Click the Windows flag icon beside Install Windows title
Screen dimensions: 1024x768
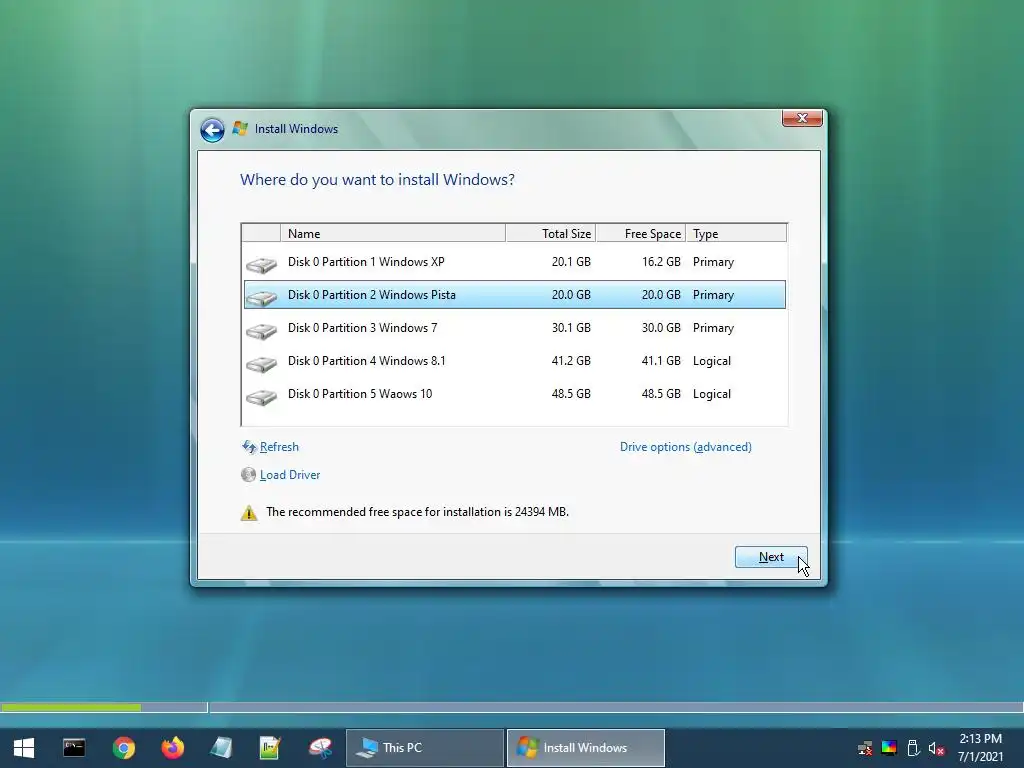click(x=240, y=129)
